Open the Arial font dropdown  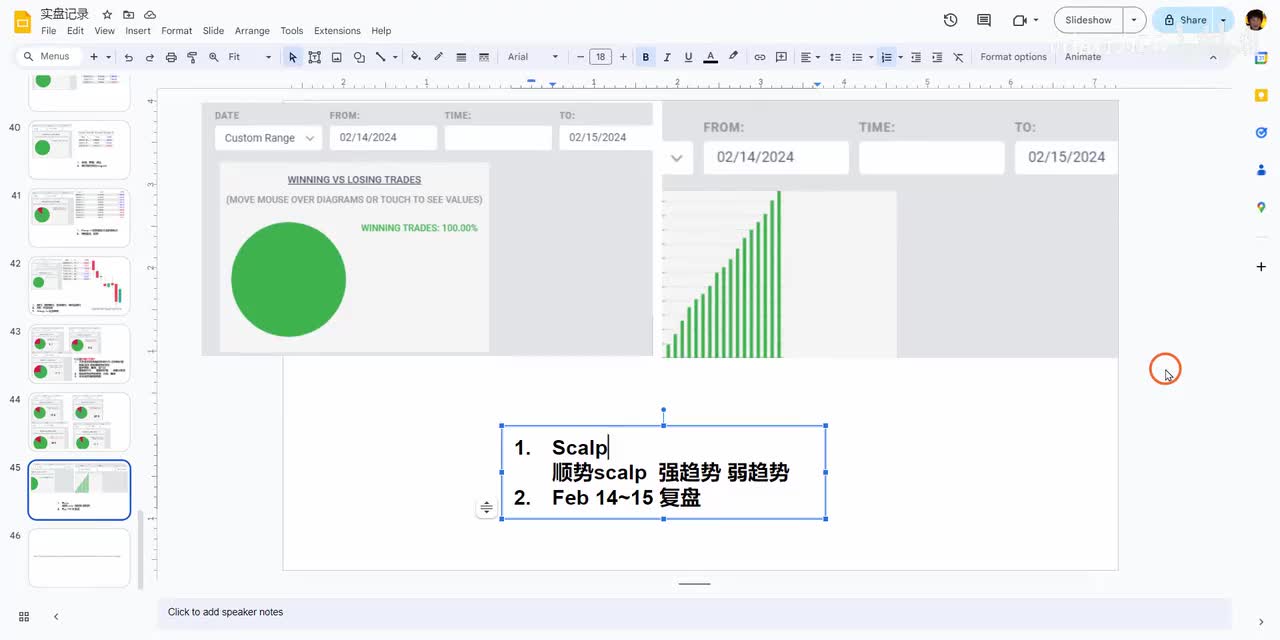coord(532,57)
